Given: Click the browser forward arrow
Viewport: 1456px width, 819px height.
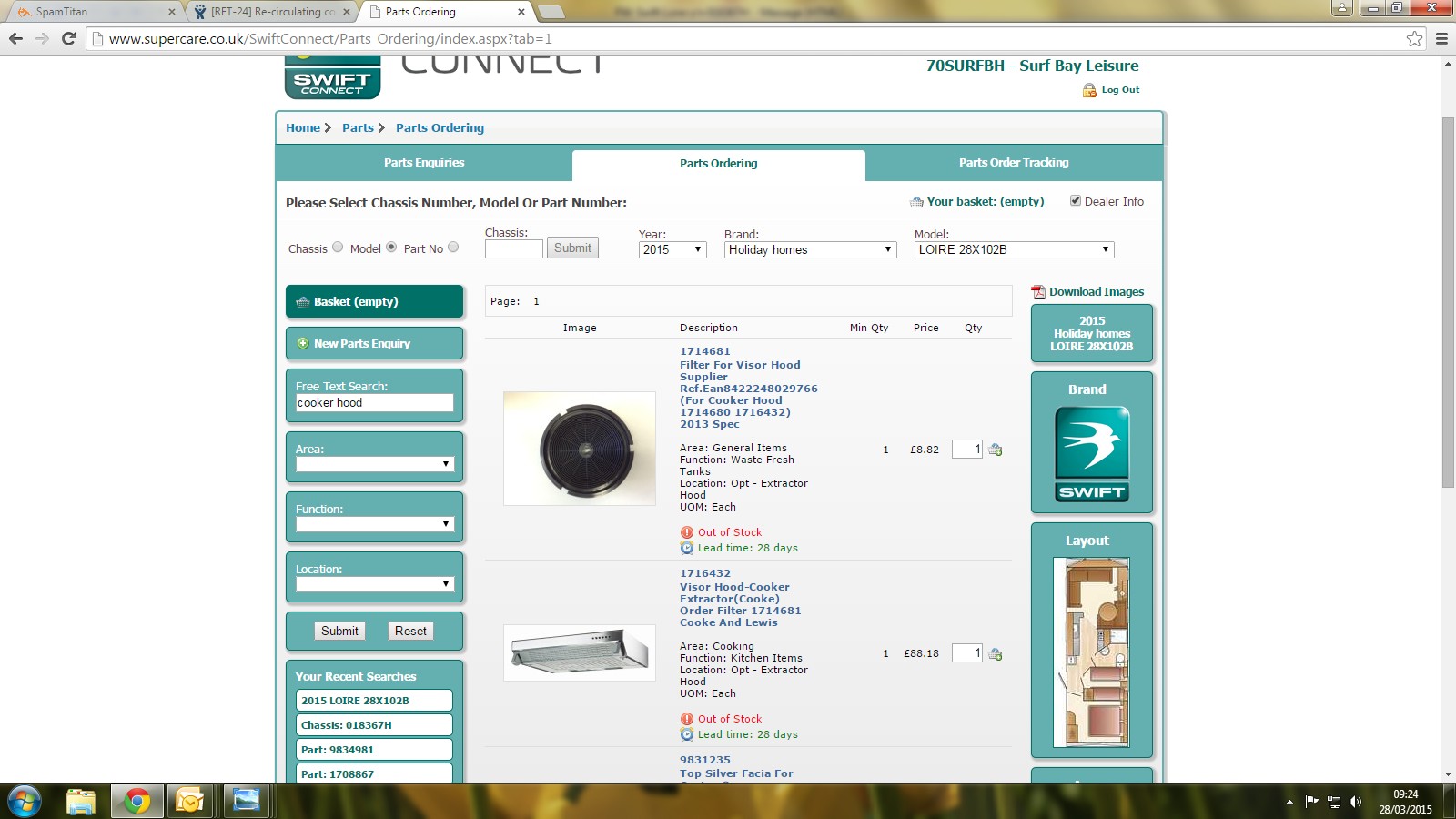Looking at the screenshot, I should (42, 38).
